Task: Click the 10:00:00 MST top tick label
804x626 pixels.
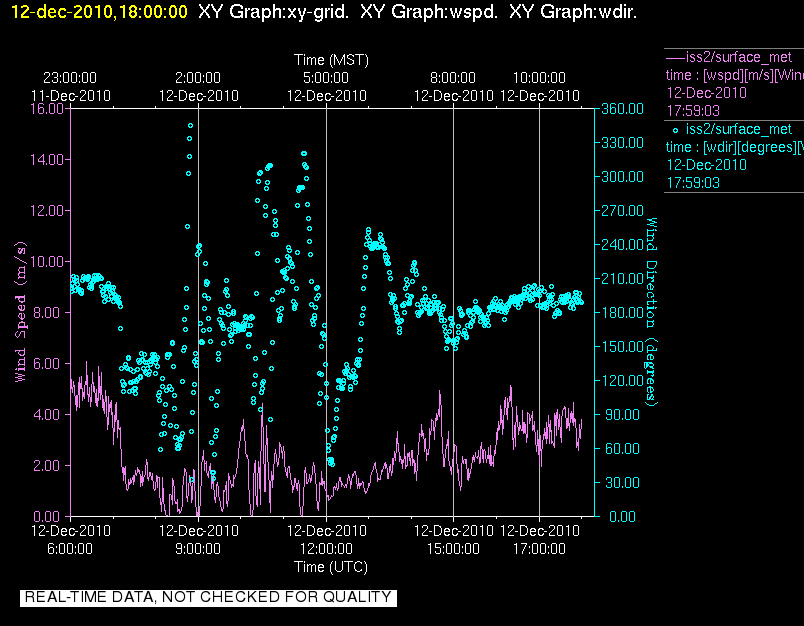Action: click(539, 78)
